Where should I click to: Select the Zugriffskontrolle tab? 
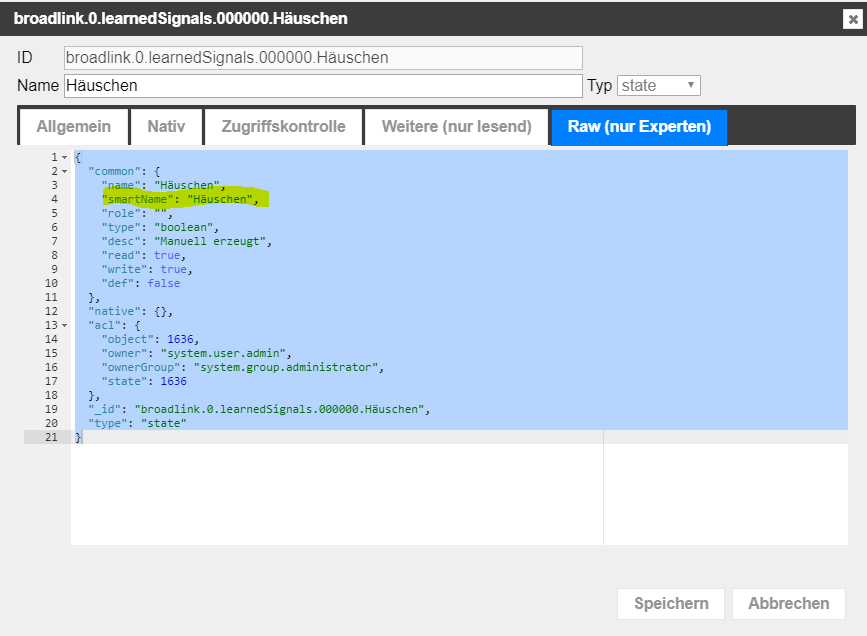(x=283, y=127)
